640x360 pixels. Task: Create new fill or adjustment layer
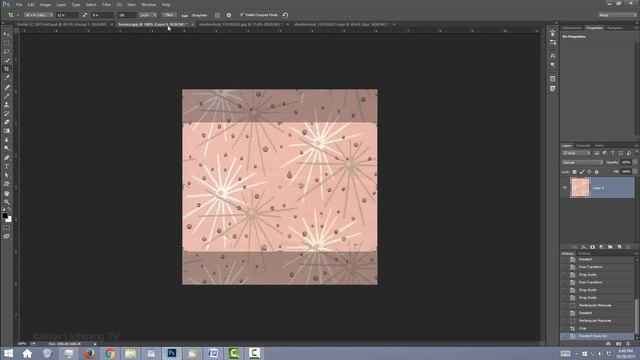point(601,247)
